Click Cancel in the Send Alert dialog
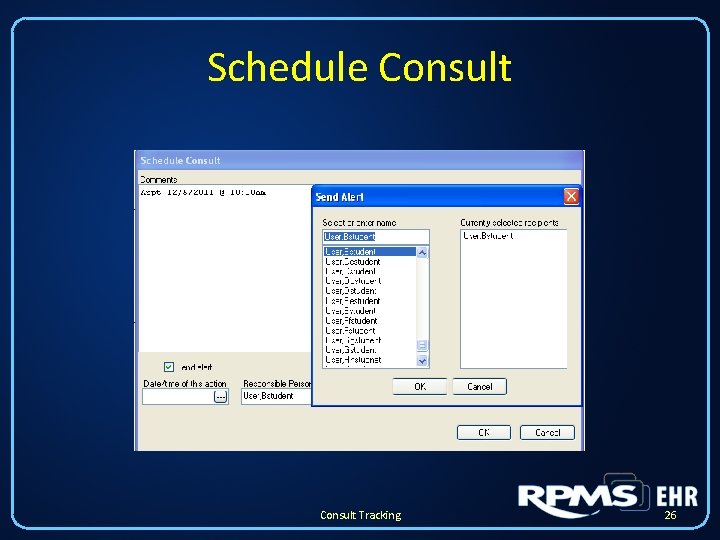720x540 pixels. click(x=480, y=387)
